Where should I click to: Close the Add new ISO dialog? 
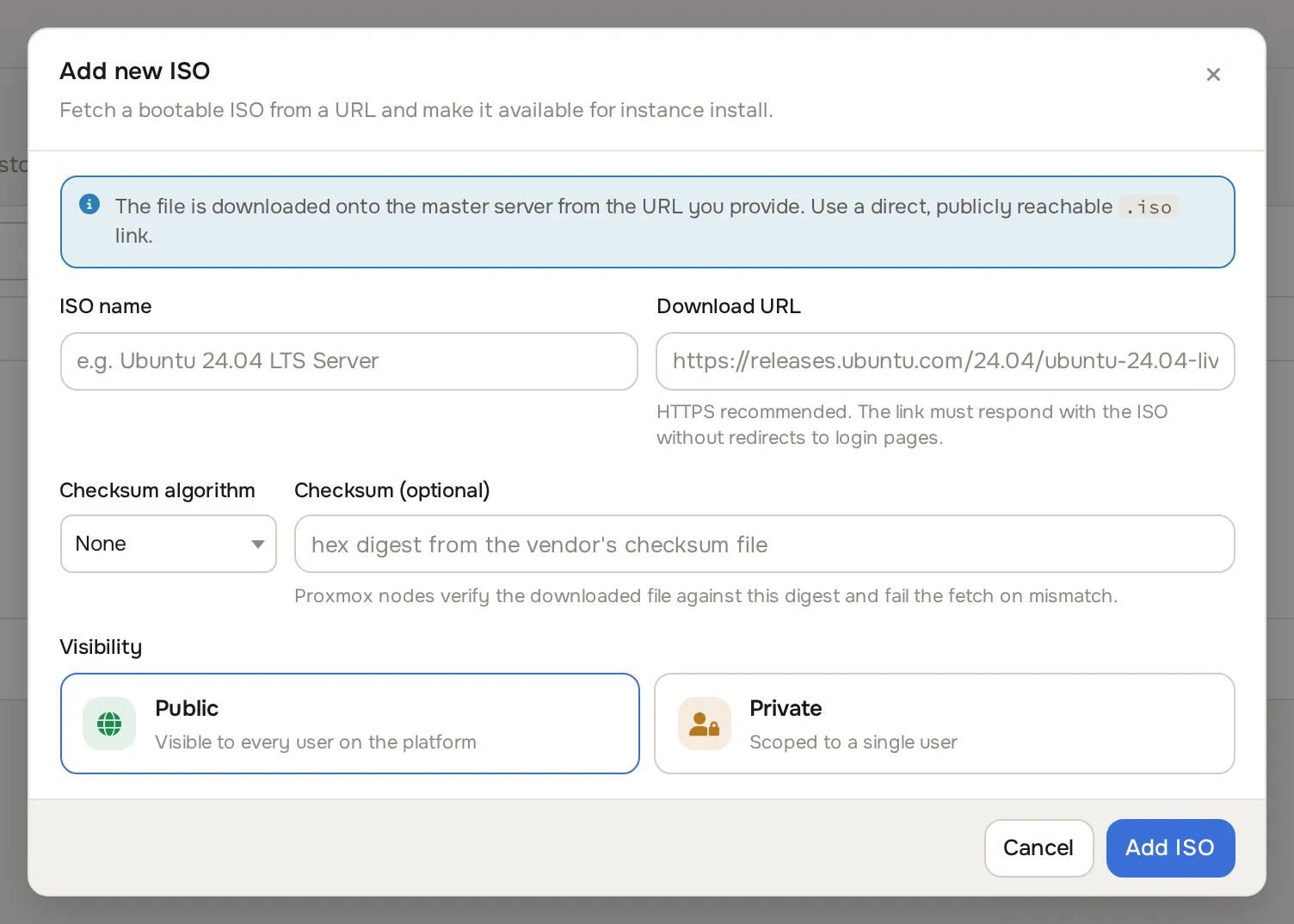[x=1213, y=75]
